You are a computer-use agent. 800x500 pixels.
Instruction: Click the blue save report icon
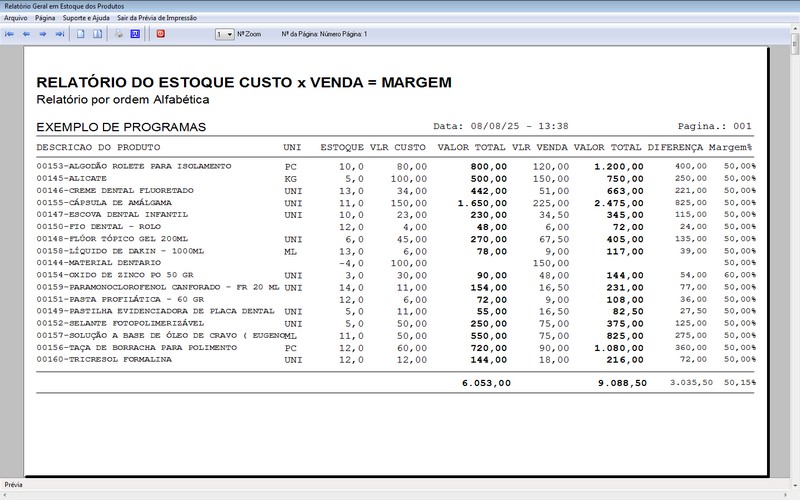click(135, 34)
